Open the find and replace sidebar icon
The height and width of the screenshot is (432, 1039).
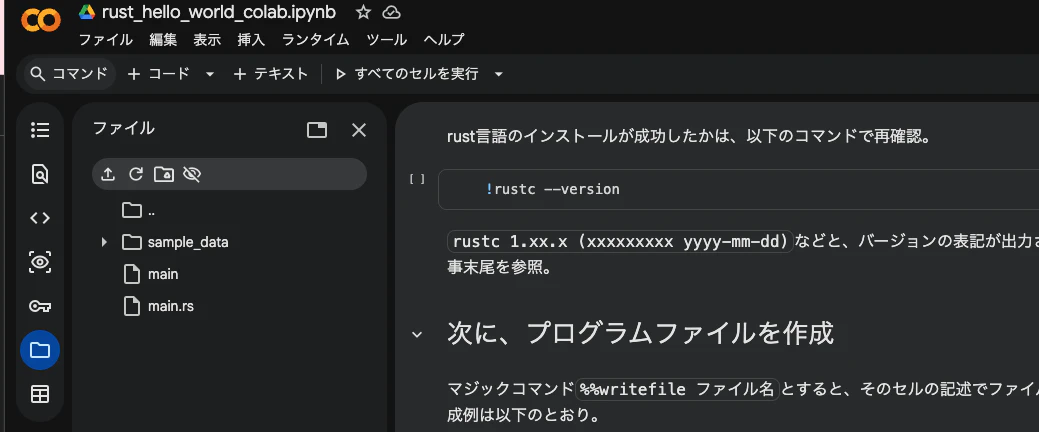pyautogui.click(x=40, y=174)
